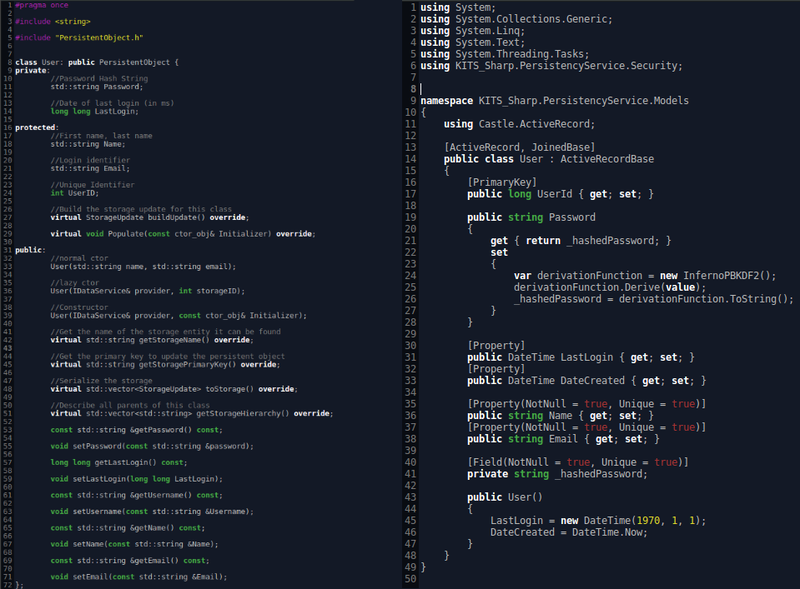Click the '#pragma once' directive
Screen dimensions: 800x589
(37, 6)
